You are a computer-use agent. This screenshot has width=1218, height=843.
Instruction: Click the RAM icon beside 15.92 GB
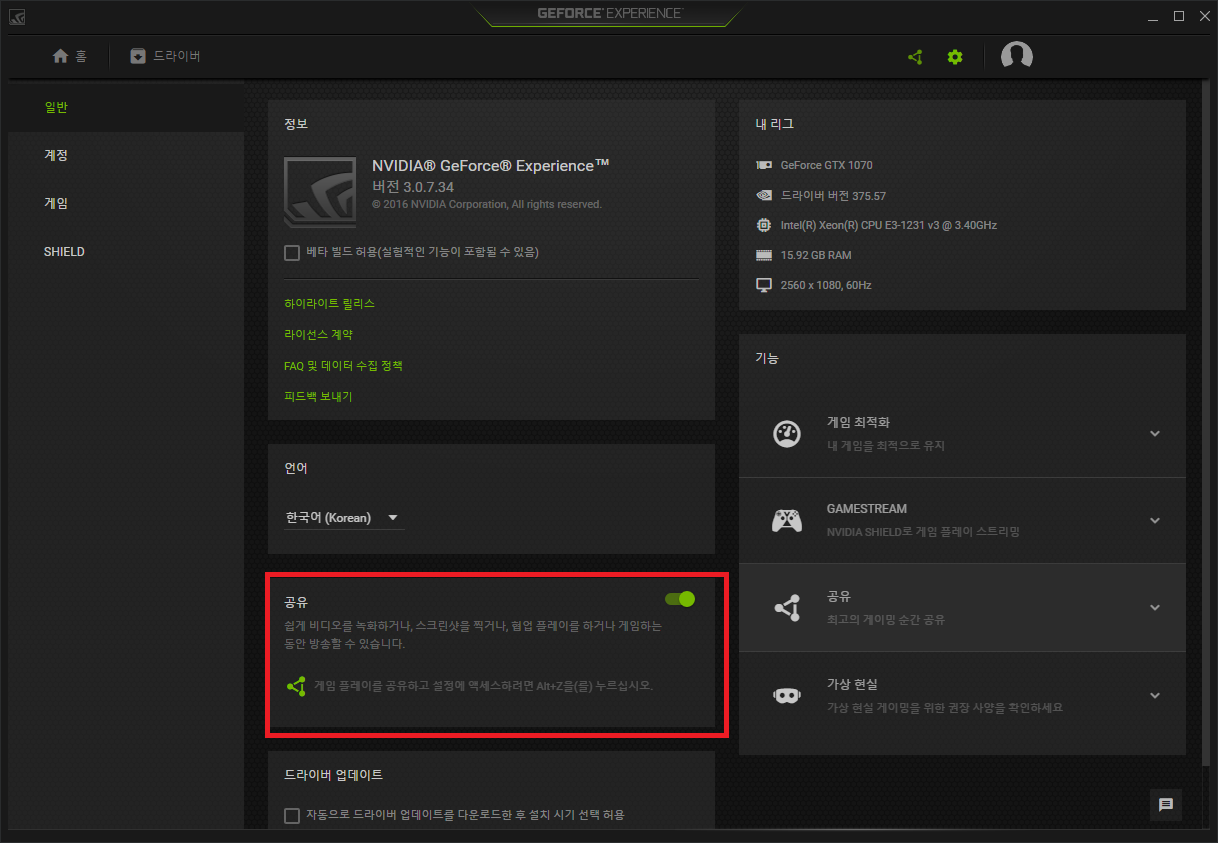764,255
